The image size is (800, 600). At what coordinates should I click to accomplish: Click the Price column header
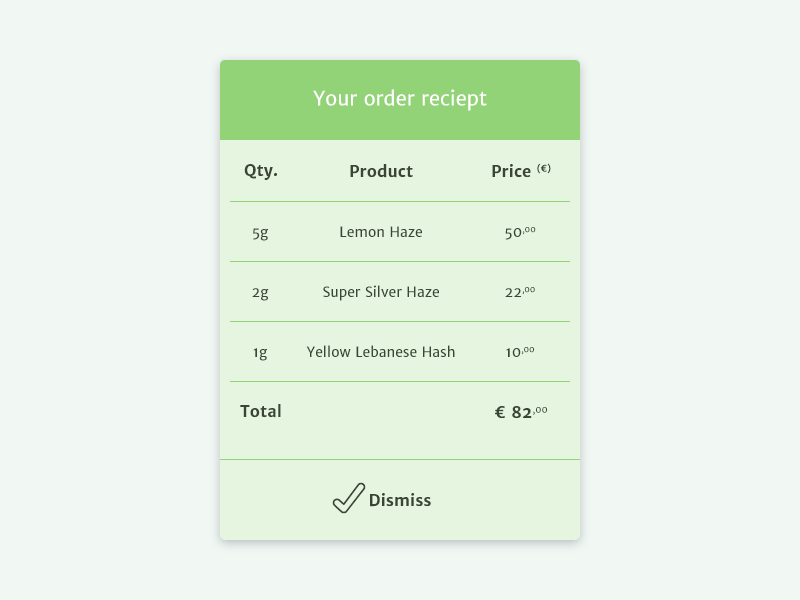(511, 171)
